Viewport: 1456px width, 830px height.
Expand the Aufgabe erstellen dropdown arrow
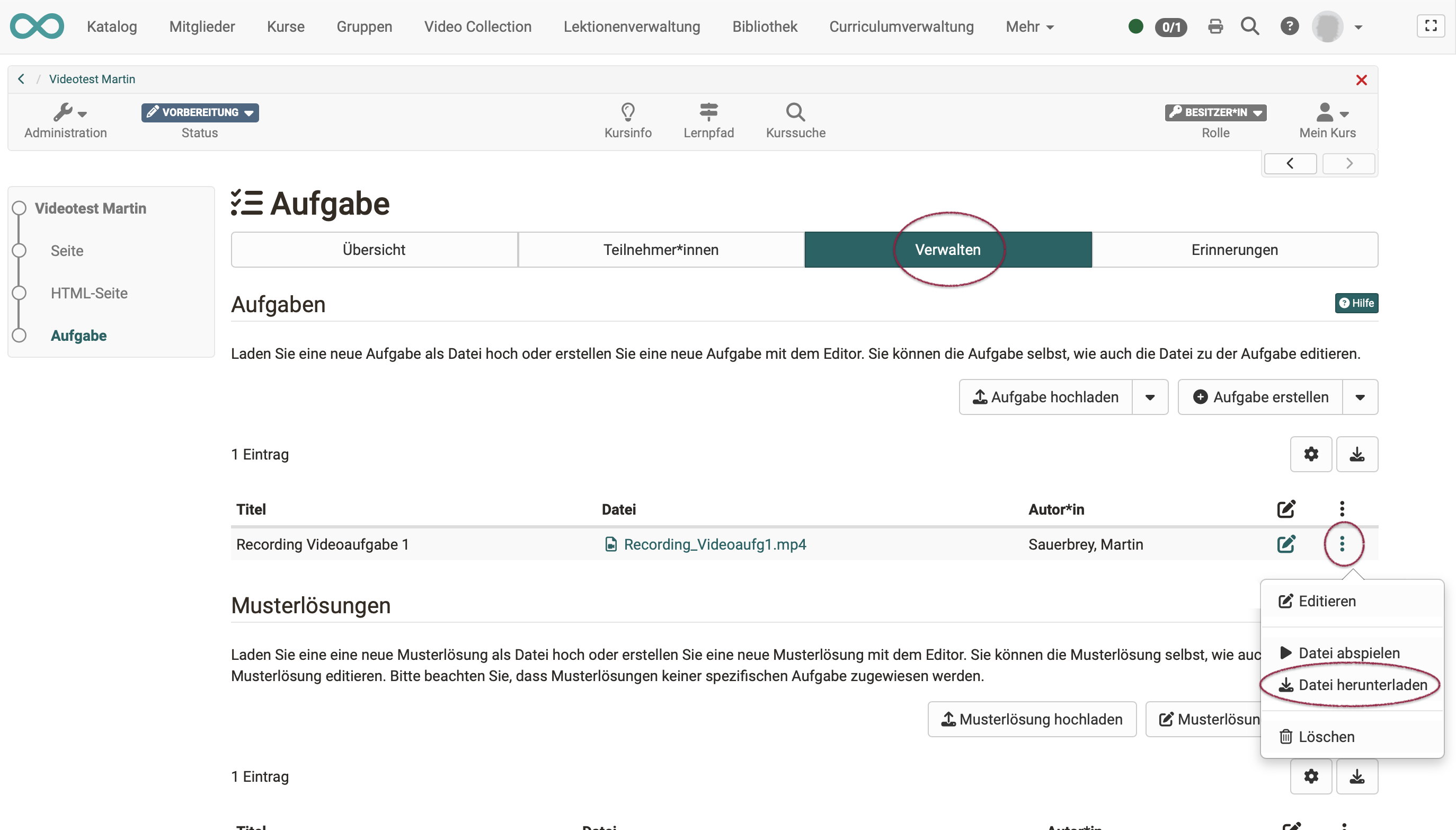pyautogui.click(x=1360, y=398)
